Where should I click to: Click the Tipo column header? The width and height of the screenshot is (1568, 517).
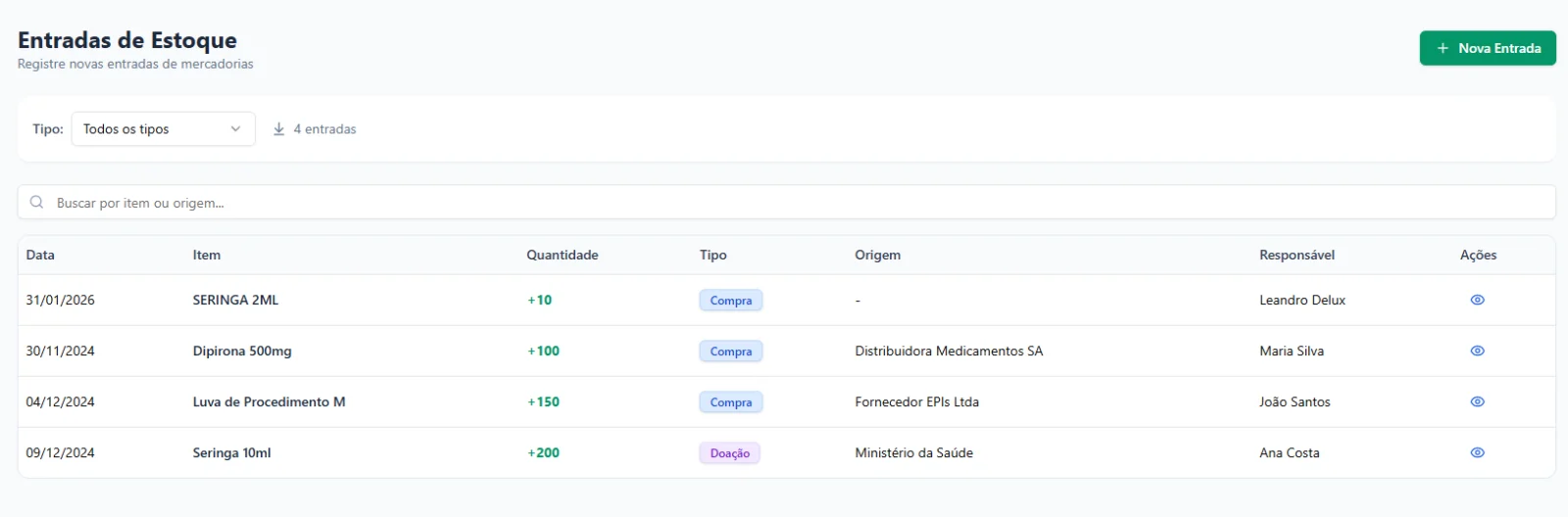pyautogui.click(x=713, y=255)
